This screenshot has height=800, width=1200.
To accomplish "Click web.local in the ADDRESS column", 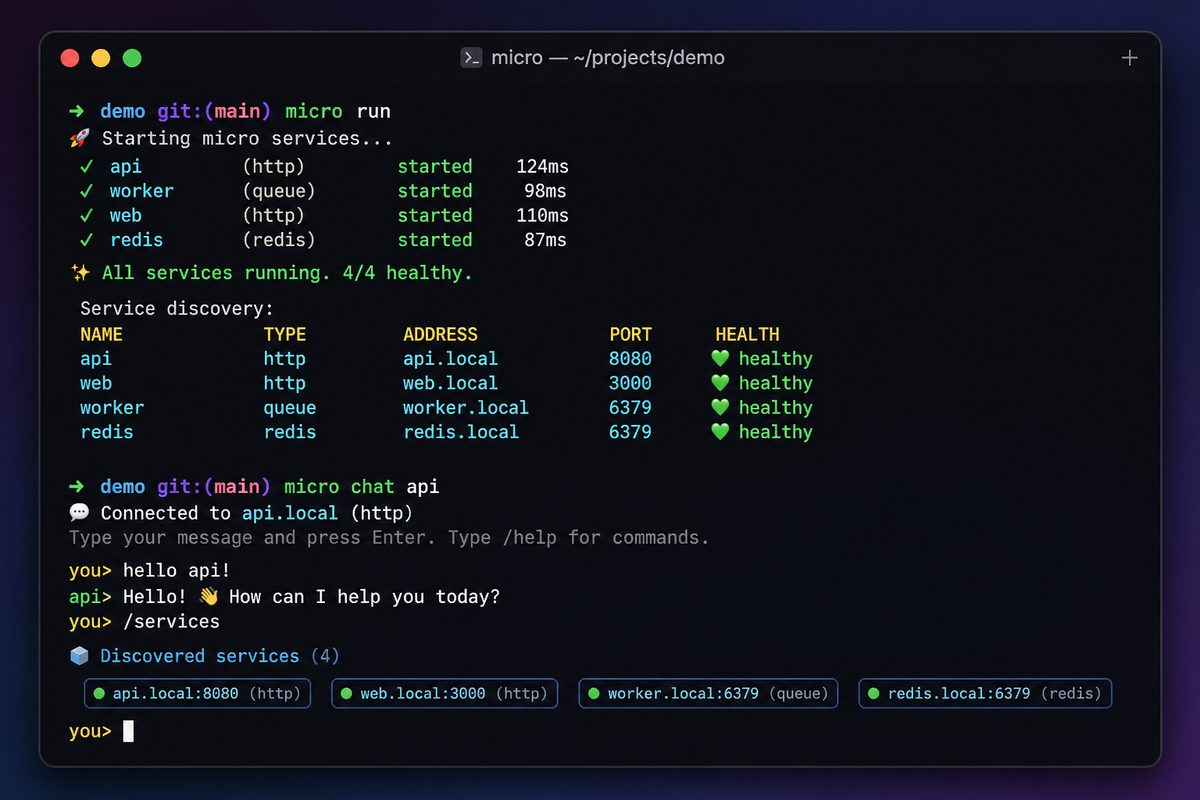I will [x=451, y=383].
